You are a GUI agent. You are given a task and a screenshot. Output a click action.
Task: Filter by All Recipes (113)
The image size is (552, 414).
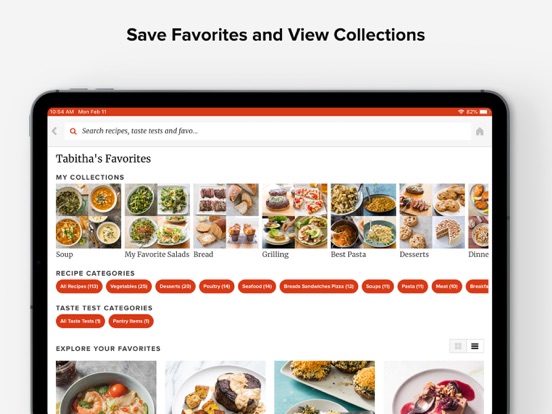point(79,287)
